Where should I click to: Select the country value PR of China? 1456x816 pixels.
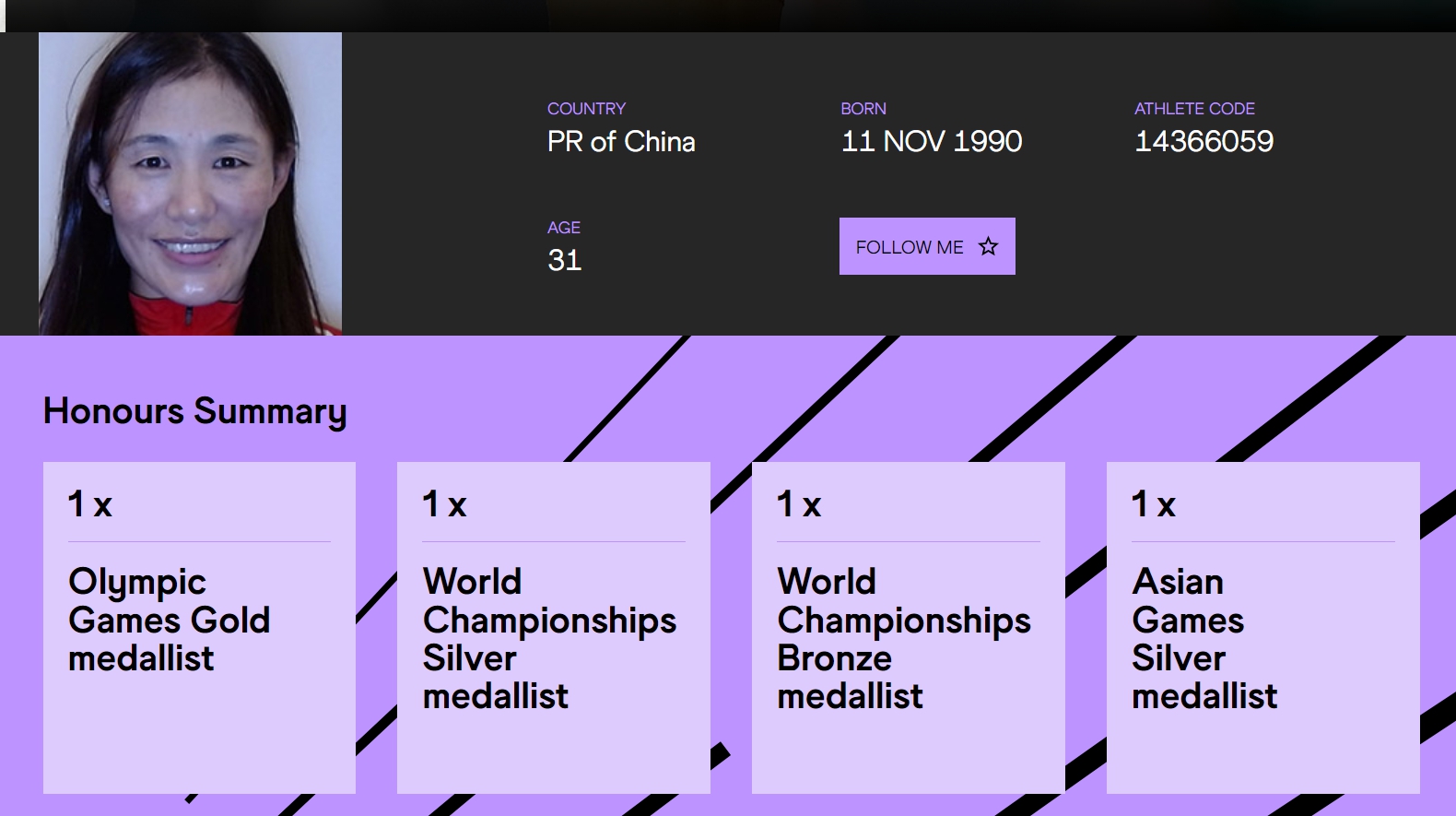pos(621,142)
